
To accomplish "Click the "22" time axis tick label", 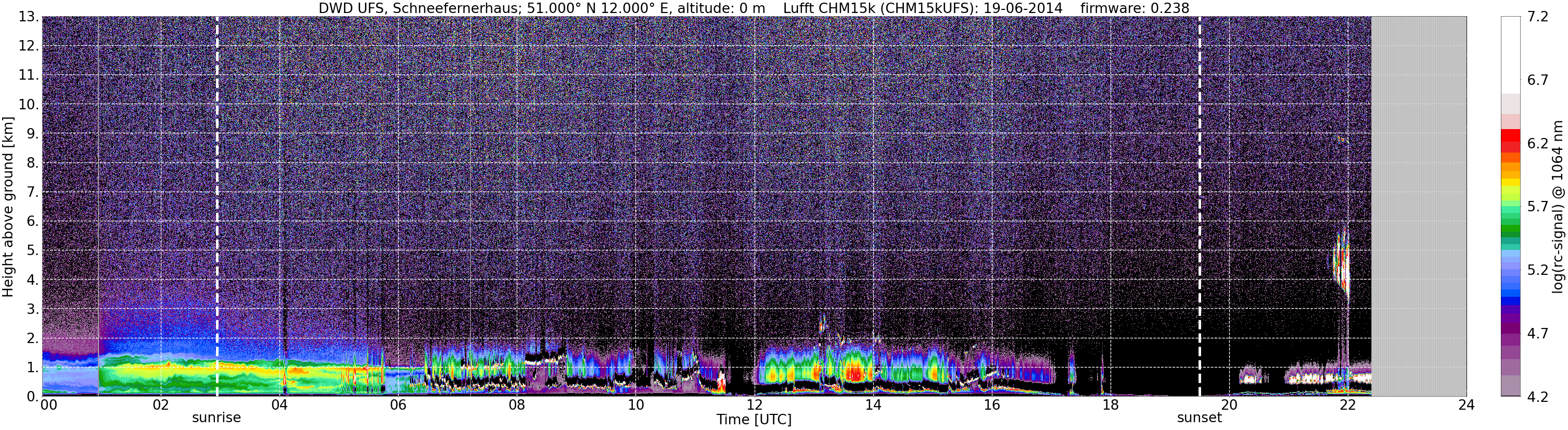I will [1348, 406].
